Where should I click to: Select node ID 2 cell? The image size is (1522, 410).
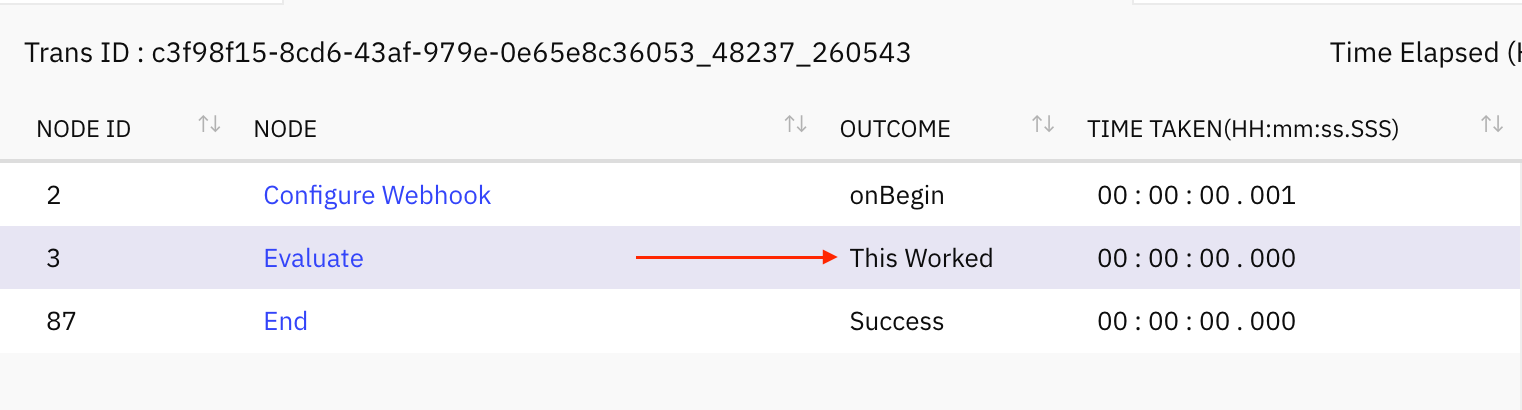coord(53,195)
